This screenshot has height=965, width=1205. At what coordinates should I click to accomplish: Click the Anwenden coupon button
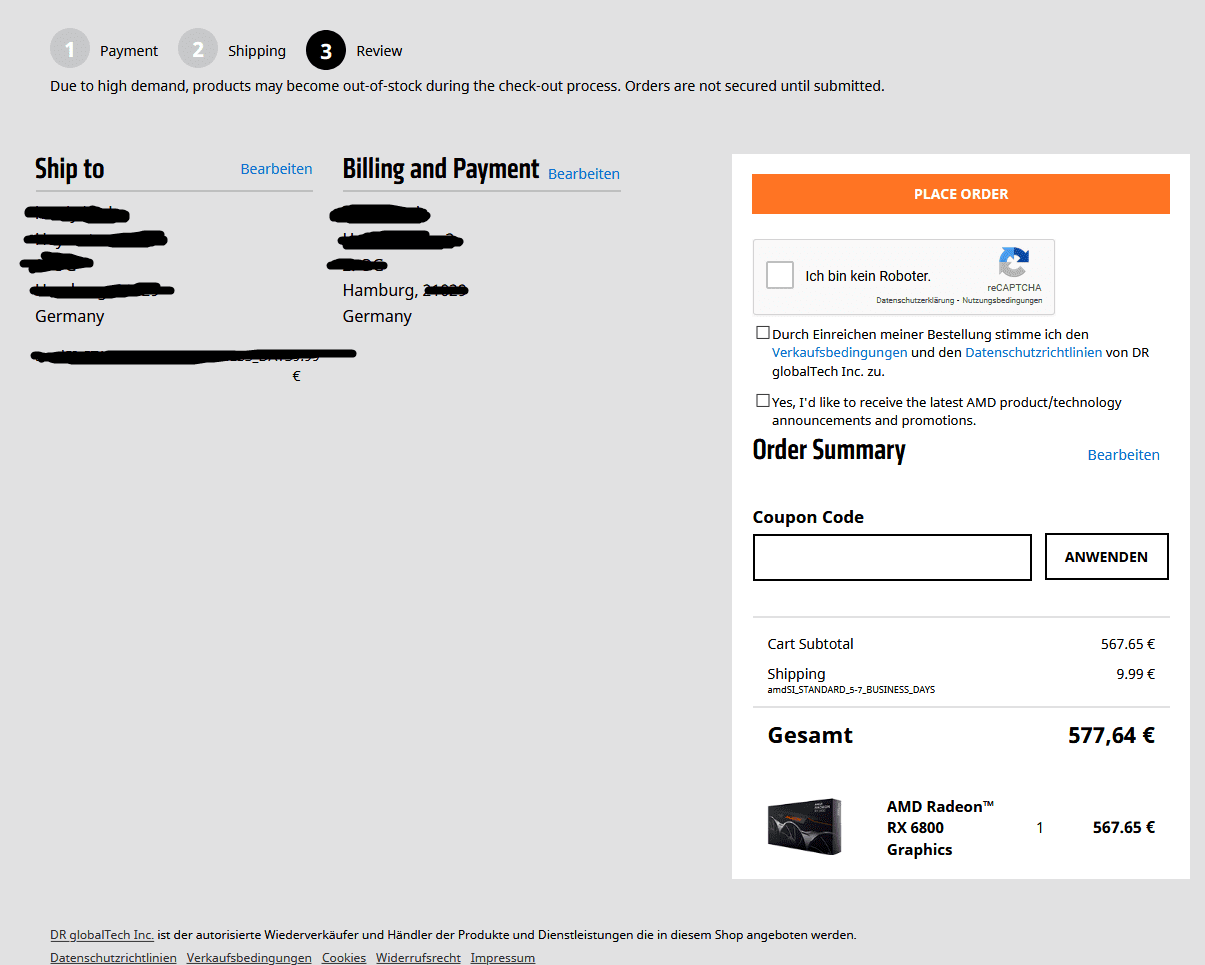[x=1106, y=557]
